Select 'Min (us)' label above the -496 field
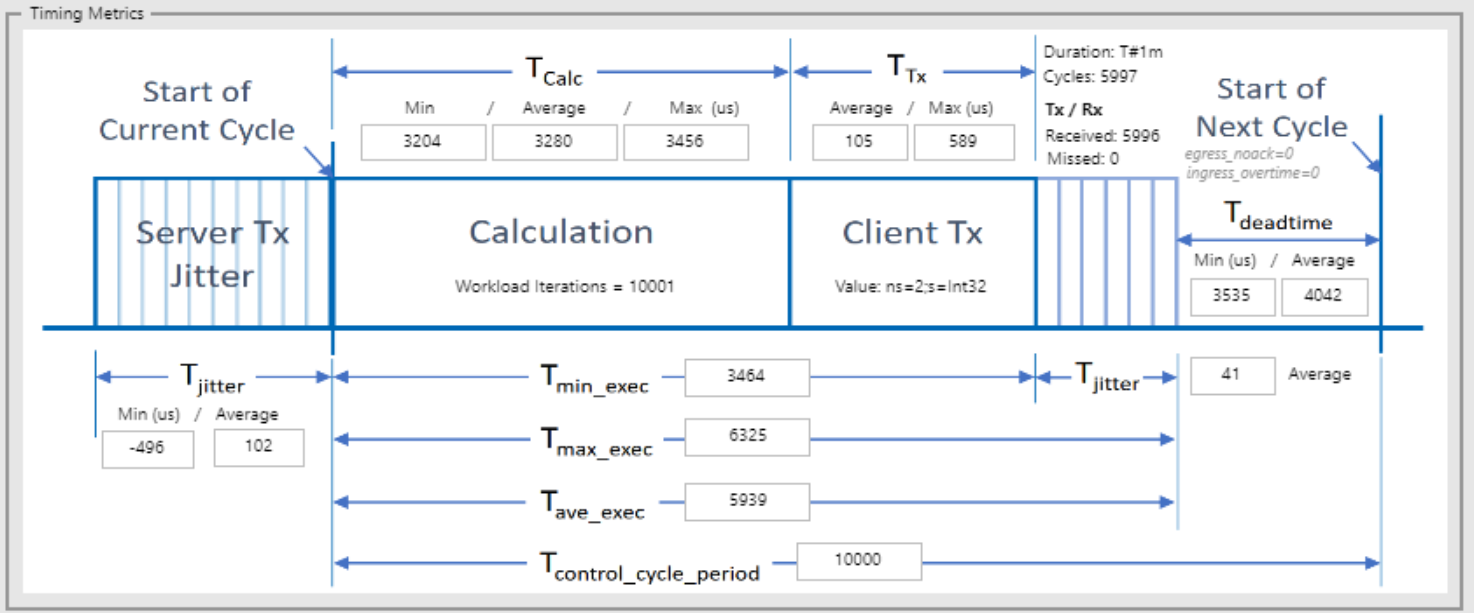 click(x=148, y=414)
